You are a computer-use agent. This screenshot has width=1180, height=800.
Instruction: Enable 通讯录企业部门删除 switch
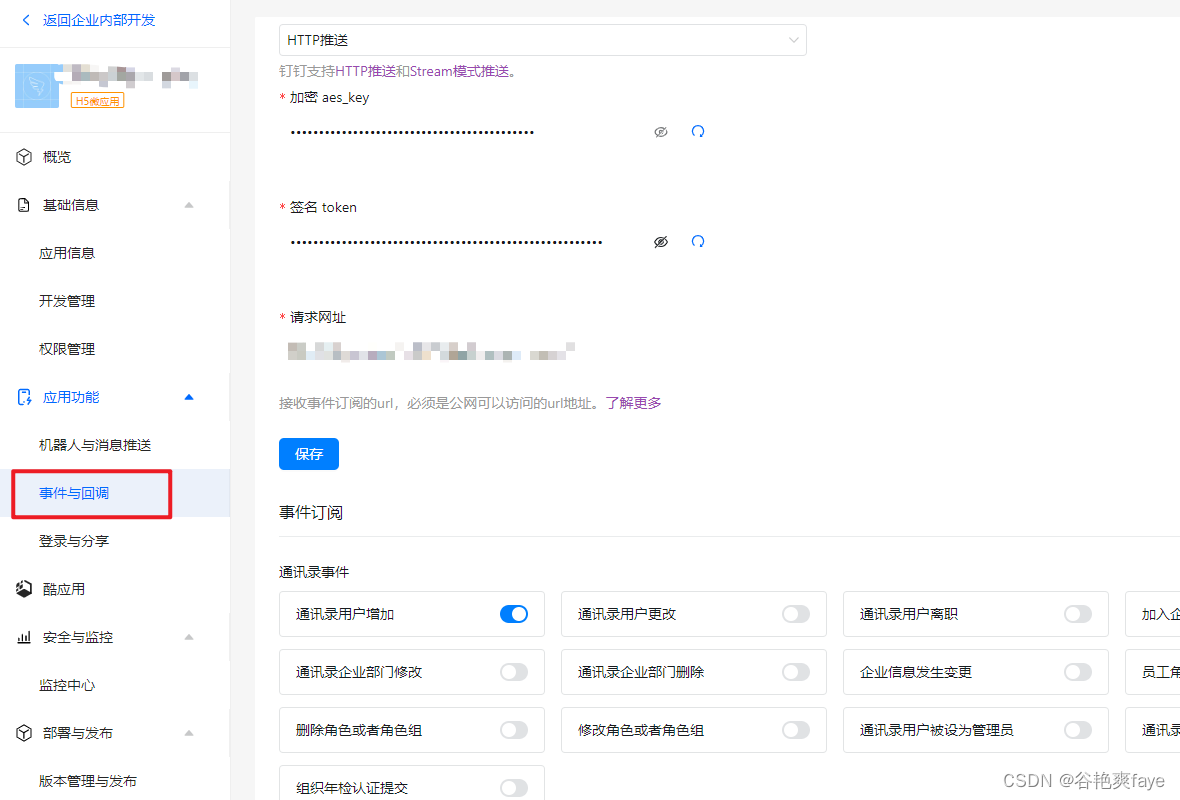pos(795,672)
